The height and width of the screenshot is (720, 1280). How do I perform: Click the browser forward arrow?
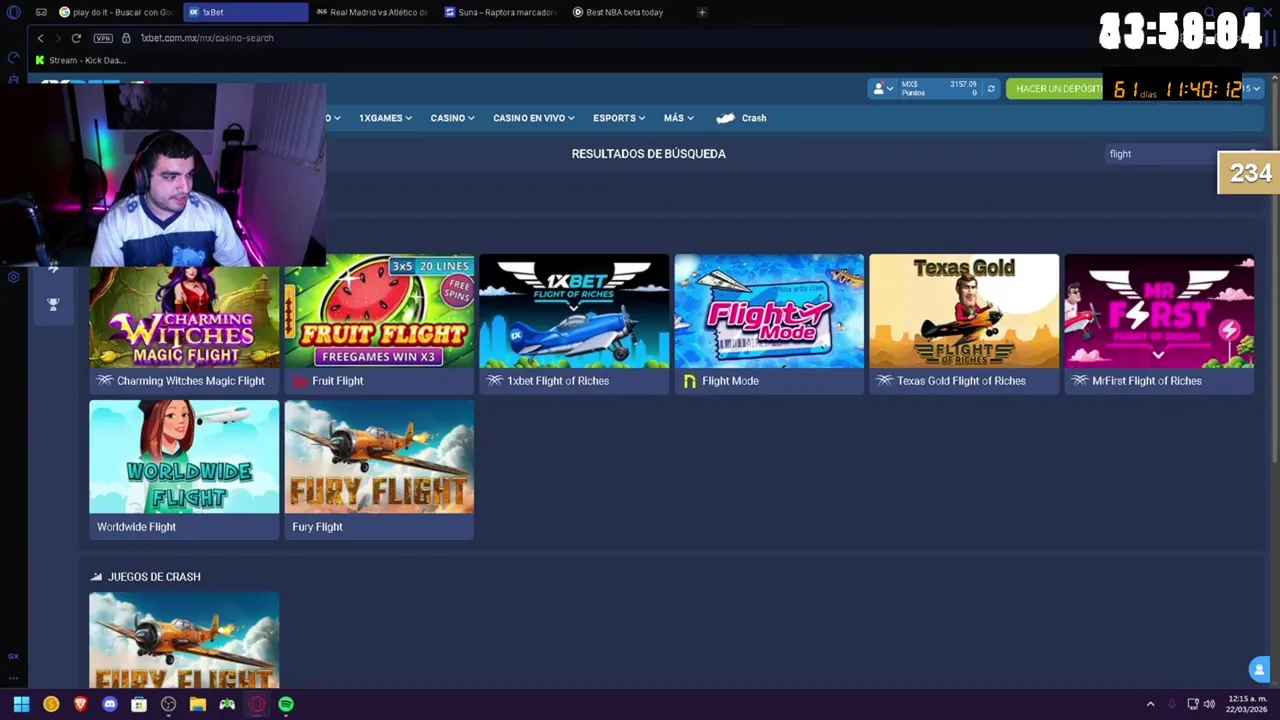pyautogui.click(x=58, y=38)
